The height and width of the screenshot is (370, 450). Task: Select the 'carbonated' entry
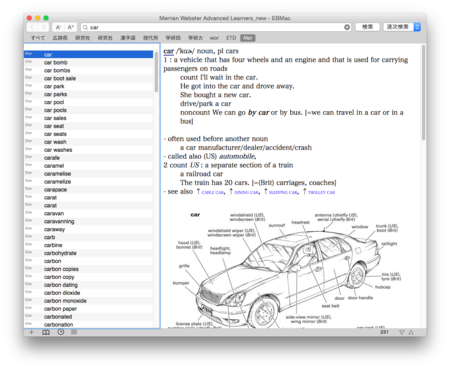click(x=88, y=317)
